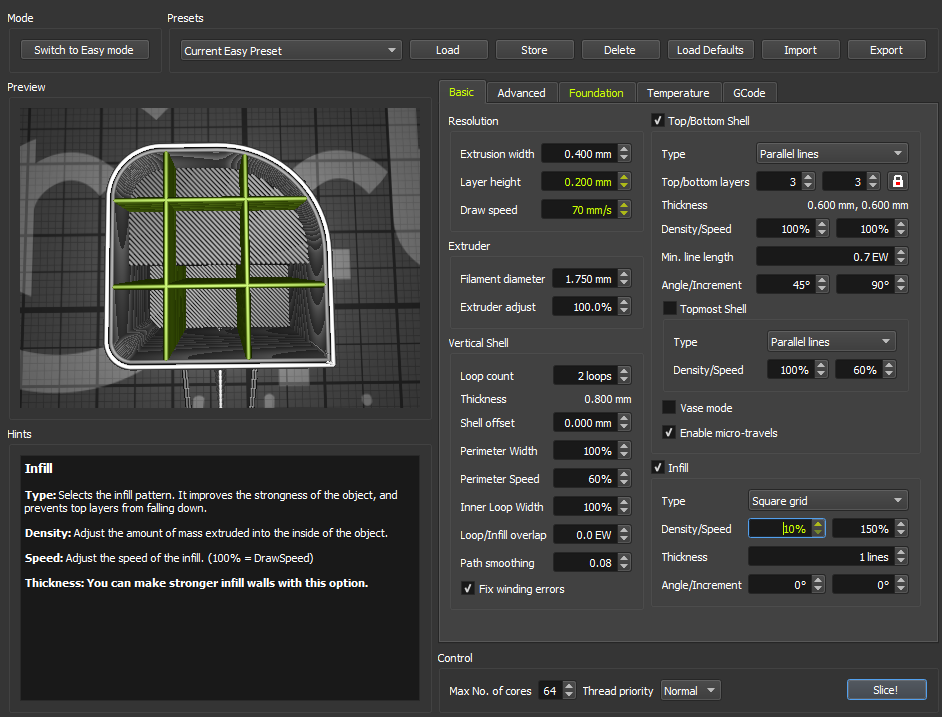Open the Temperature tab
Viewport: 942px width, 717px height.
(677, 93)
